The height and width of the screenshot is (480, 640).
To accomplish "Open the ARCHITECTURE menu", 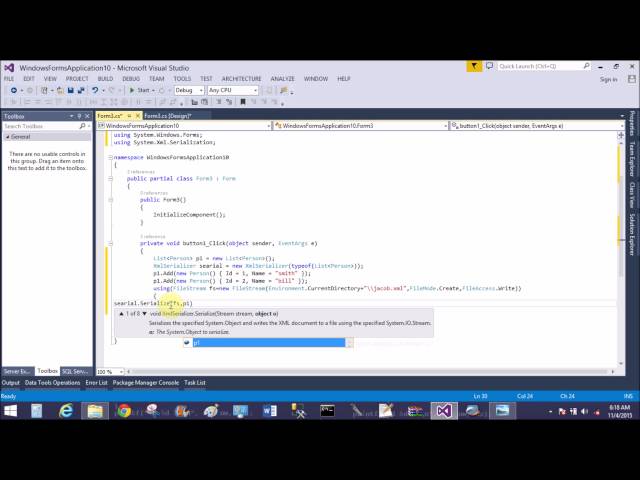I will coord(241,79).
